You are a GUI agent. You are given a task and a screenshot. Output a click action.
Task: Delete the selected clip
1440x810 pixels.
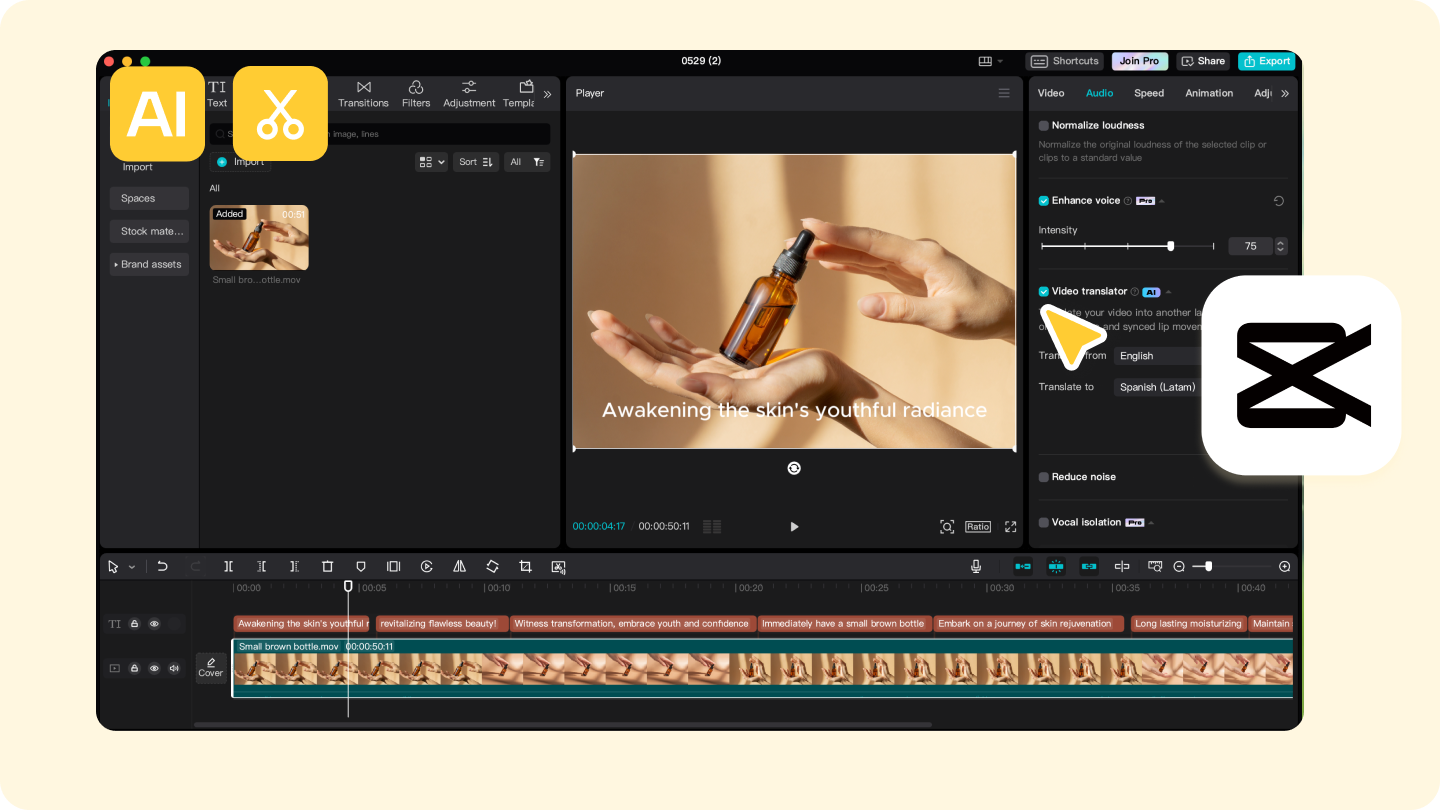pyautogui.click(x=327, y=566)
